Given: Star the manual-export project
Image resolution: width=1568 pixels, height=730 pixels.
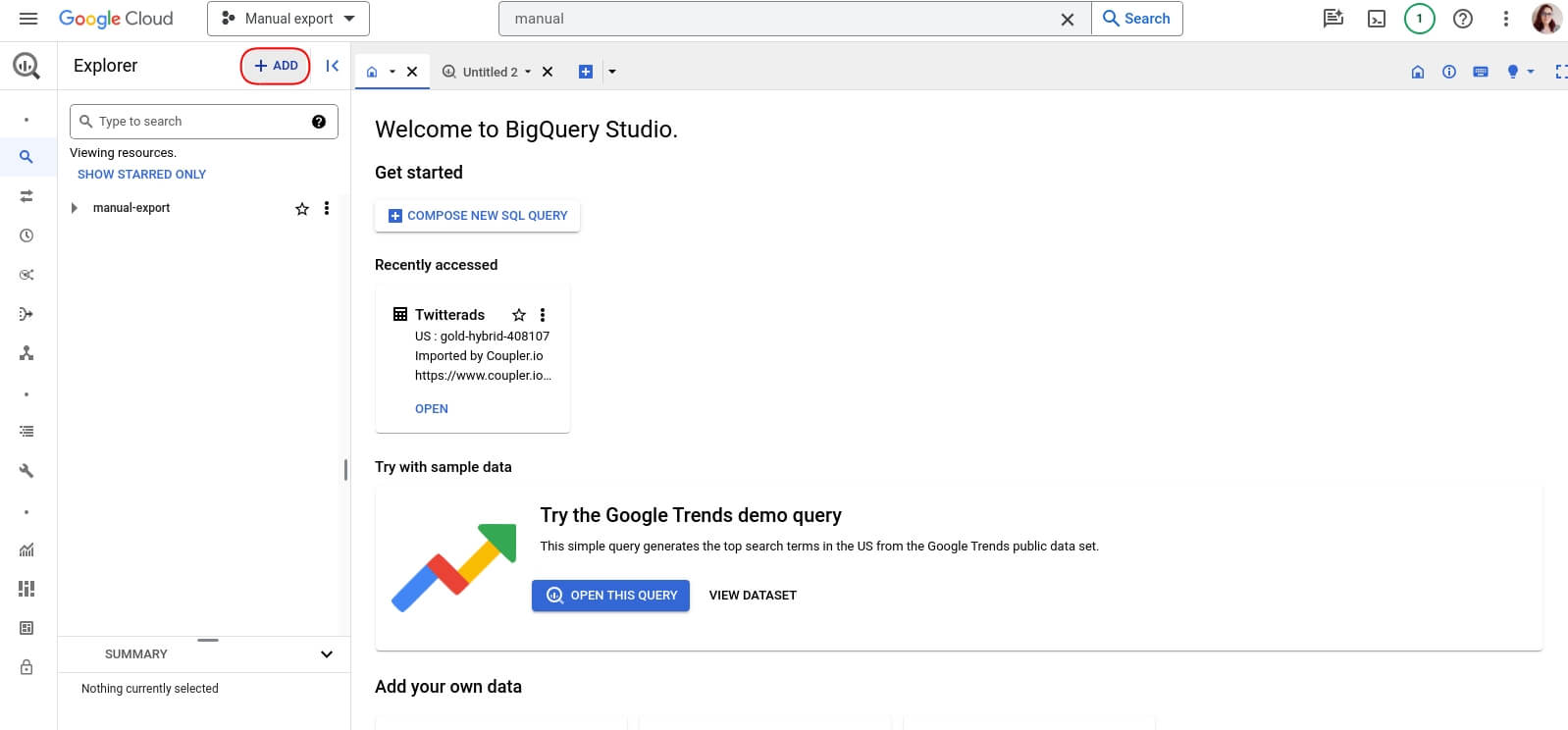Looking at the screenshot, I should (x=302, y=208).
